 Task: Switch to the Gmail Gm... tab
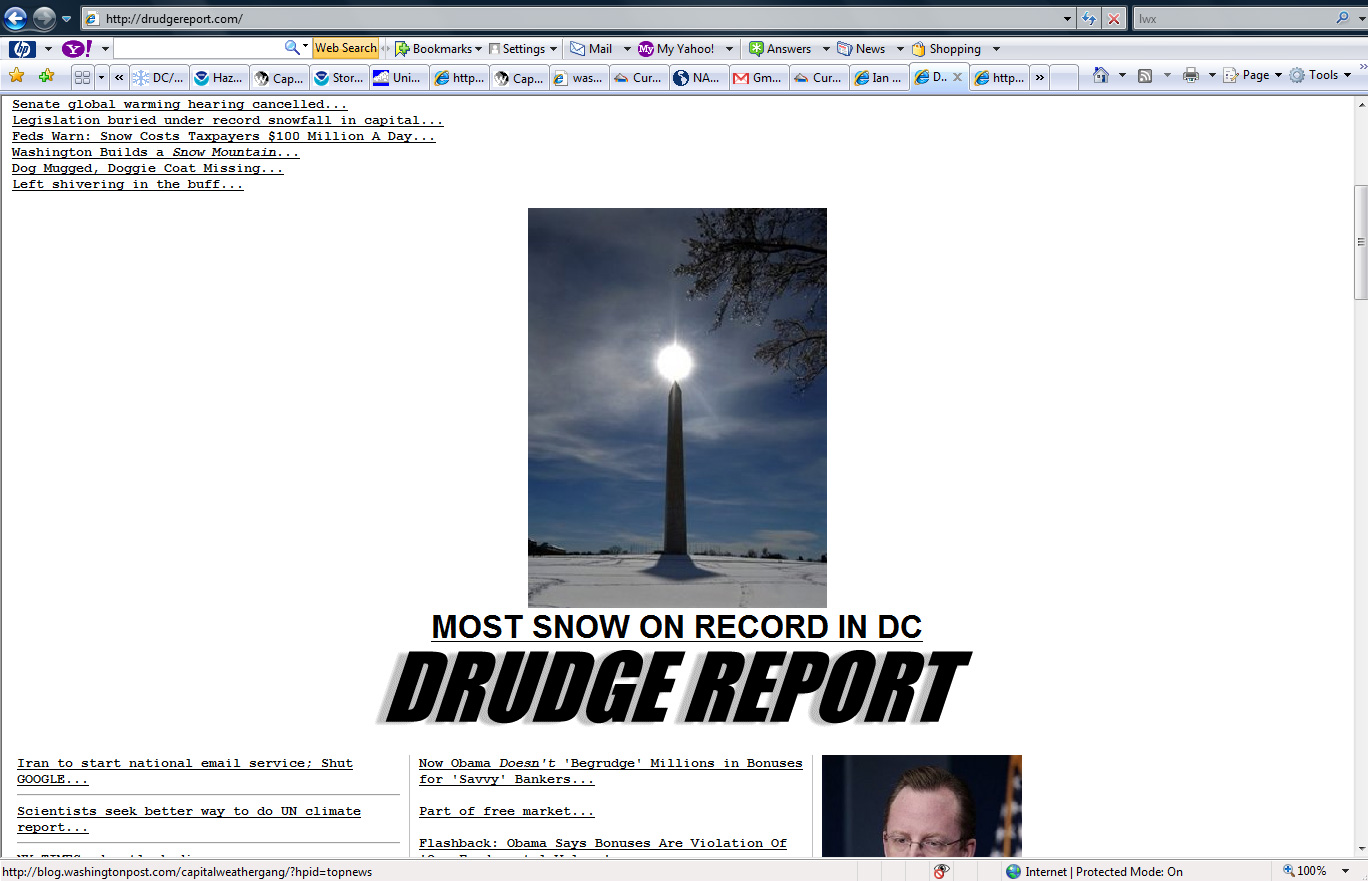click(x=758, y=77)
